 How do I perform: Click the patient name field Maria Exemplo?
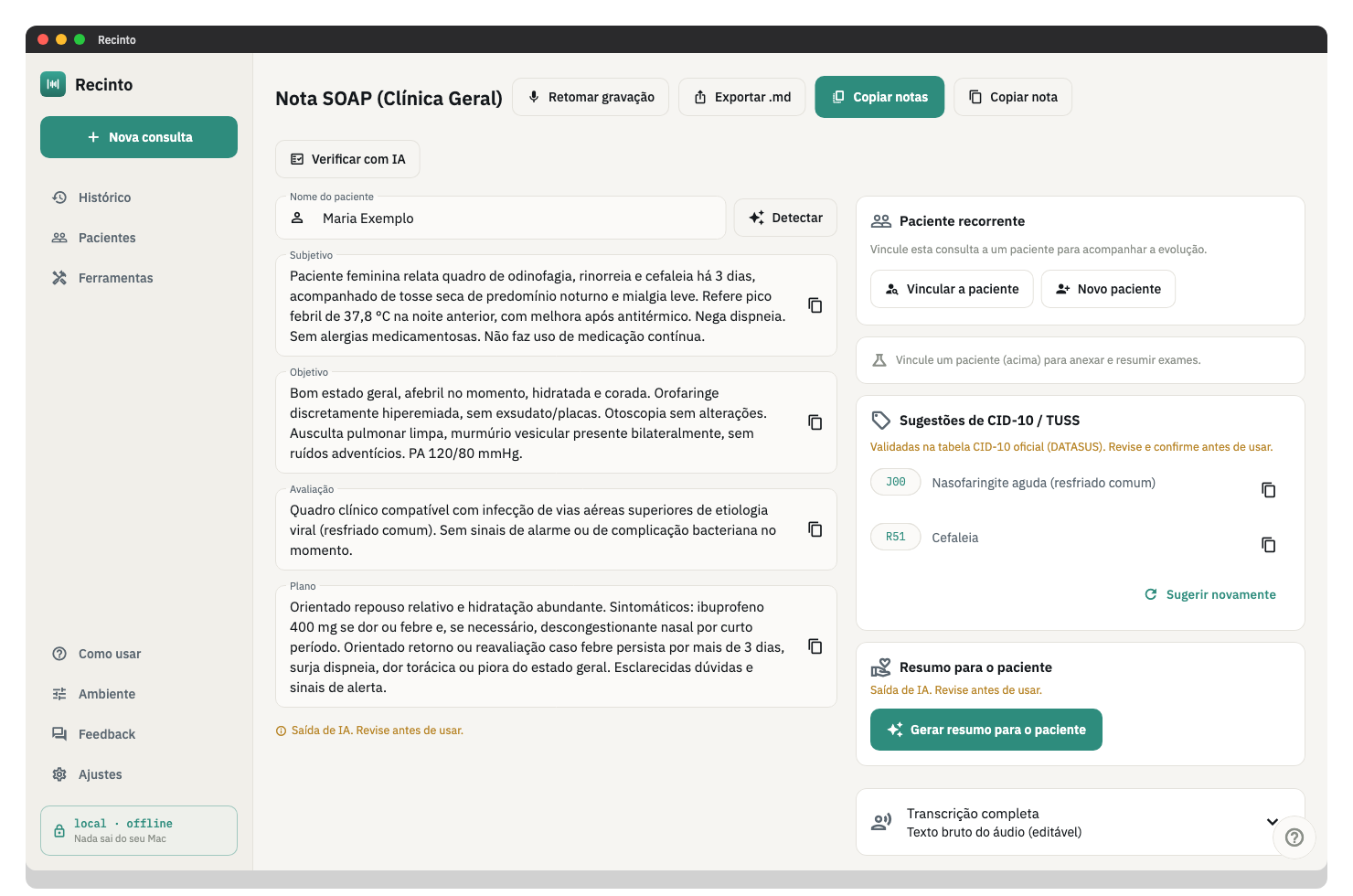(x=501, y=219)
